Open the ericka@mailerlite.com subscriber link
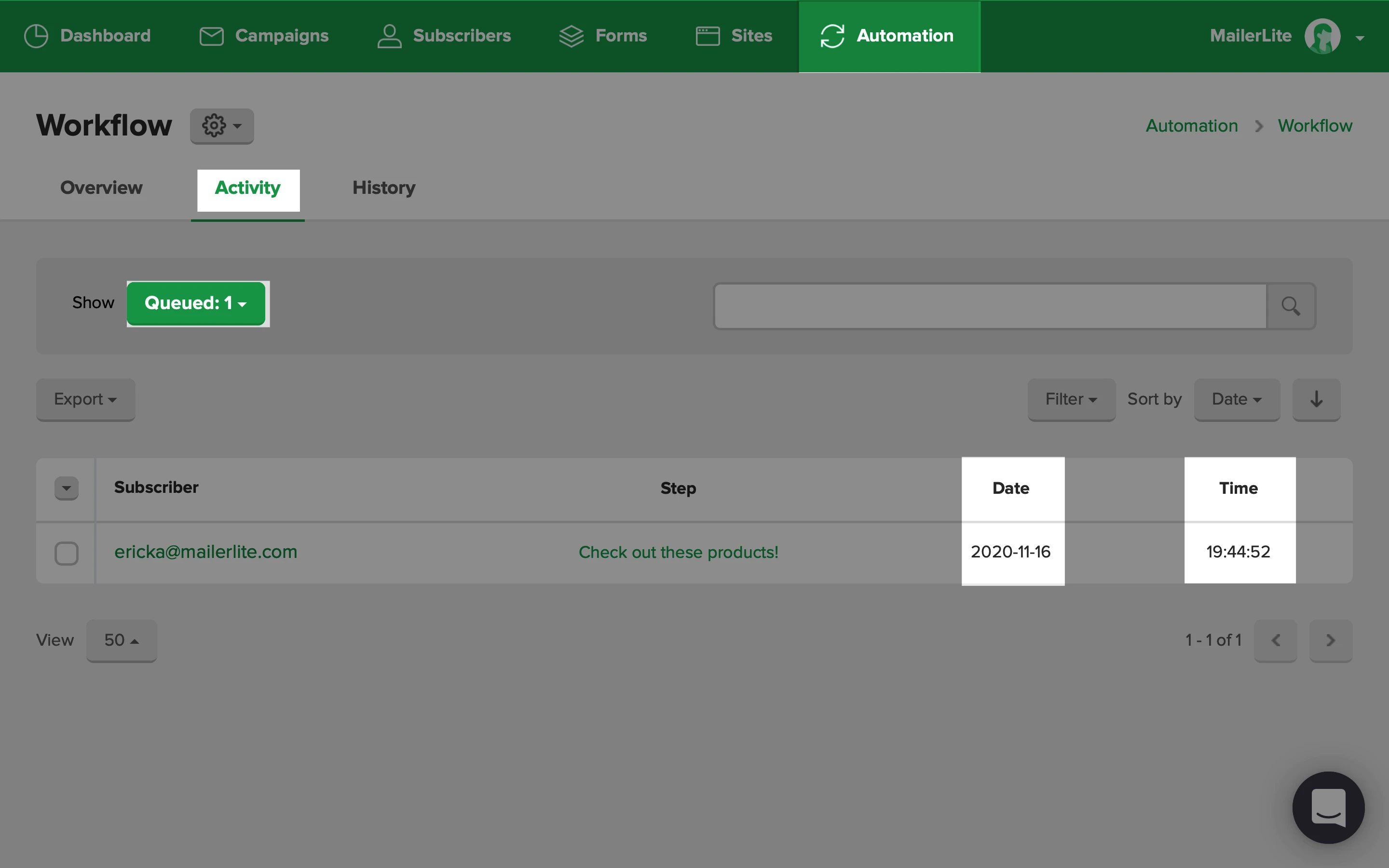 [x=205, y=552]
